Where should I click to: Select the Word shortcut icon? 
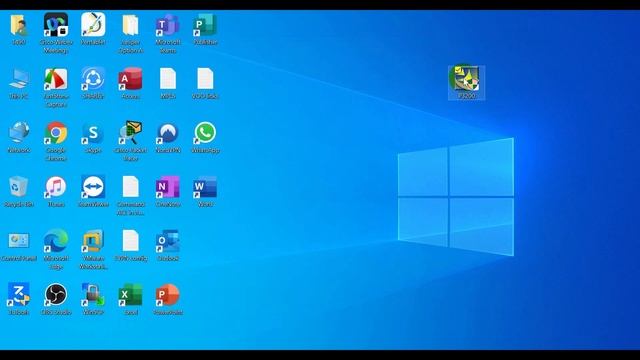[x=205, y=187]
